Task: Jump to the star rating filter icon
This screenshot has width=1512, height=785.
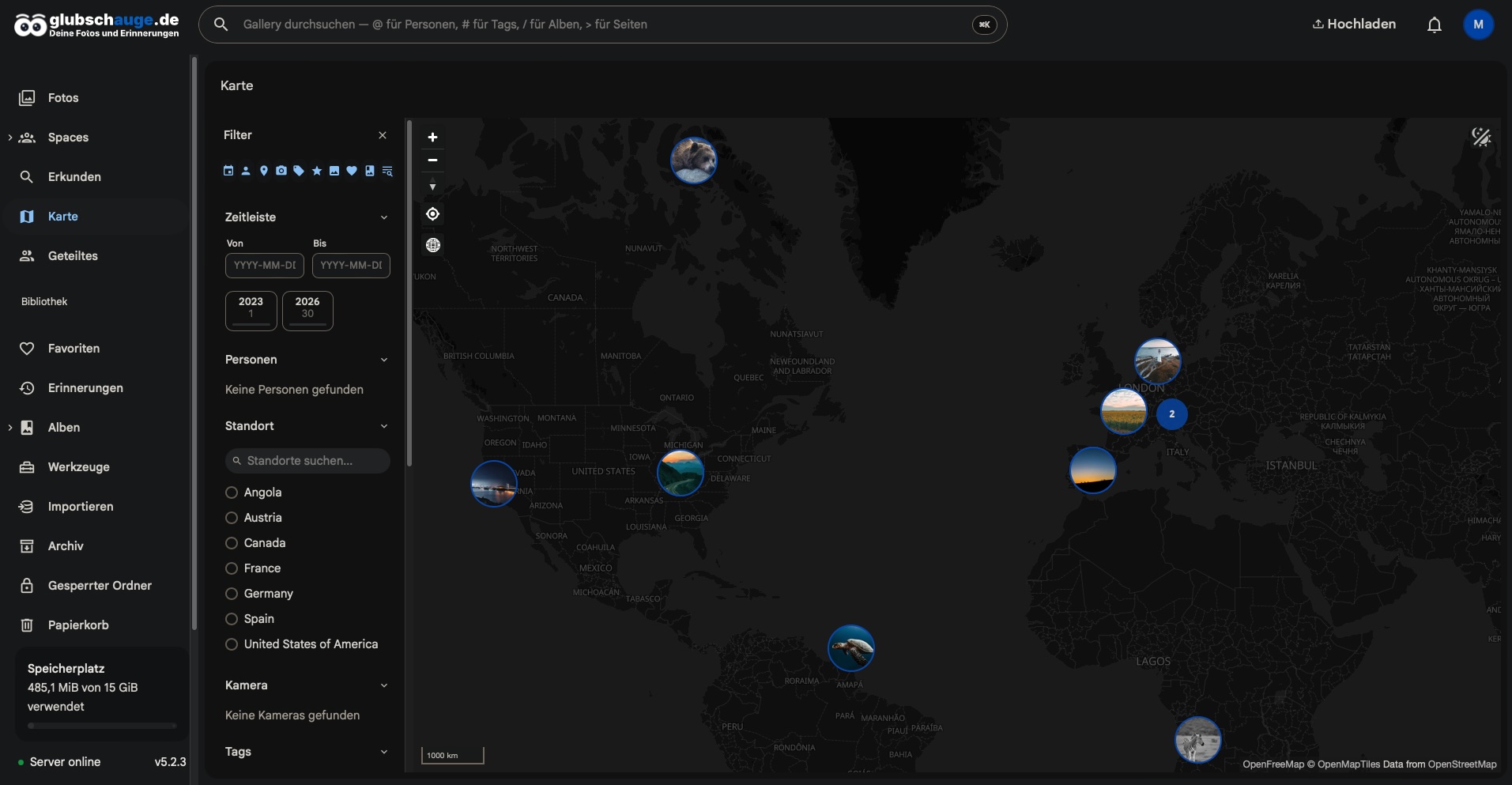Action: tap(317, 171)
